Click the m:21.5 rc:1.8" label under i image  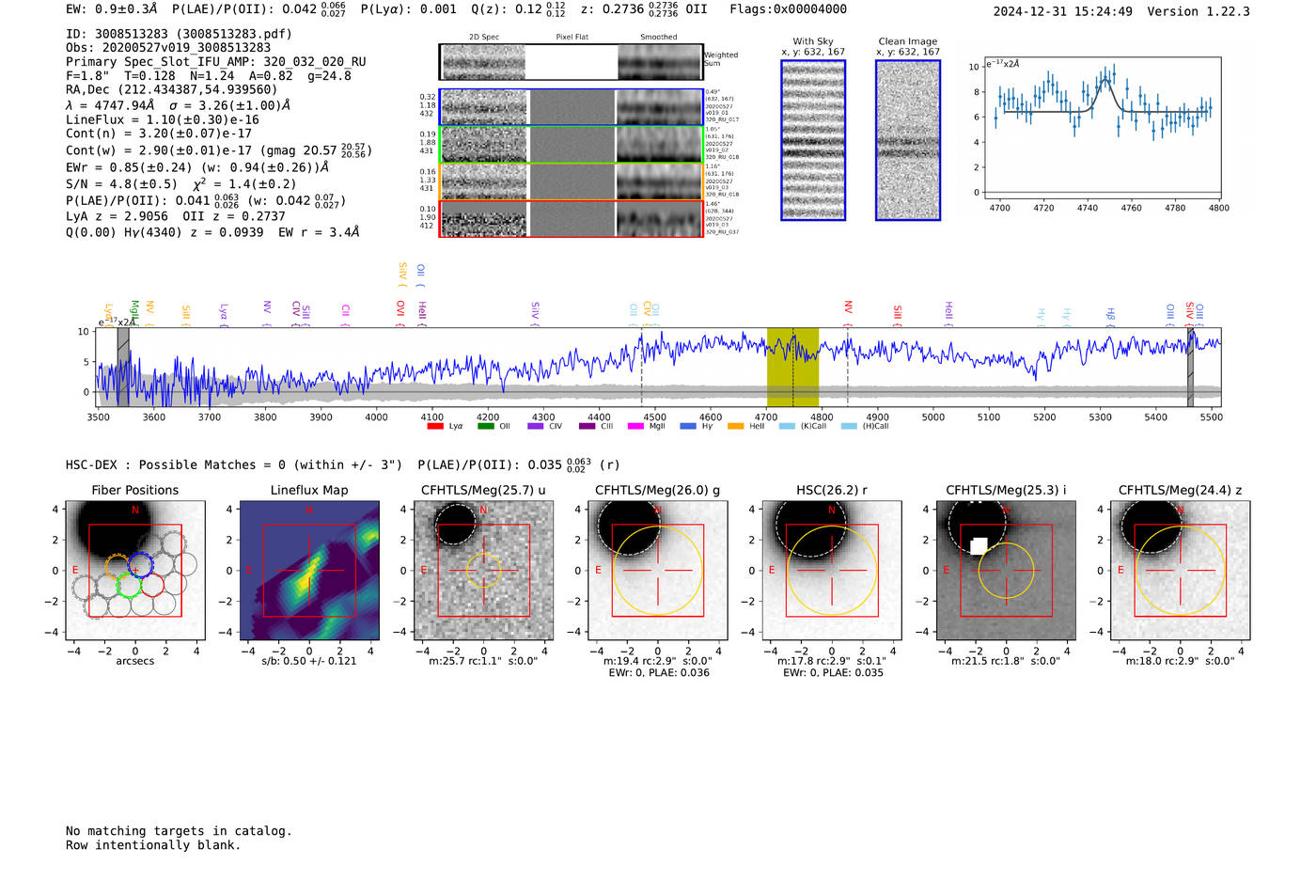click(1006, 661)
